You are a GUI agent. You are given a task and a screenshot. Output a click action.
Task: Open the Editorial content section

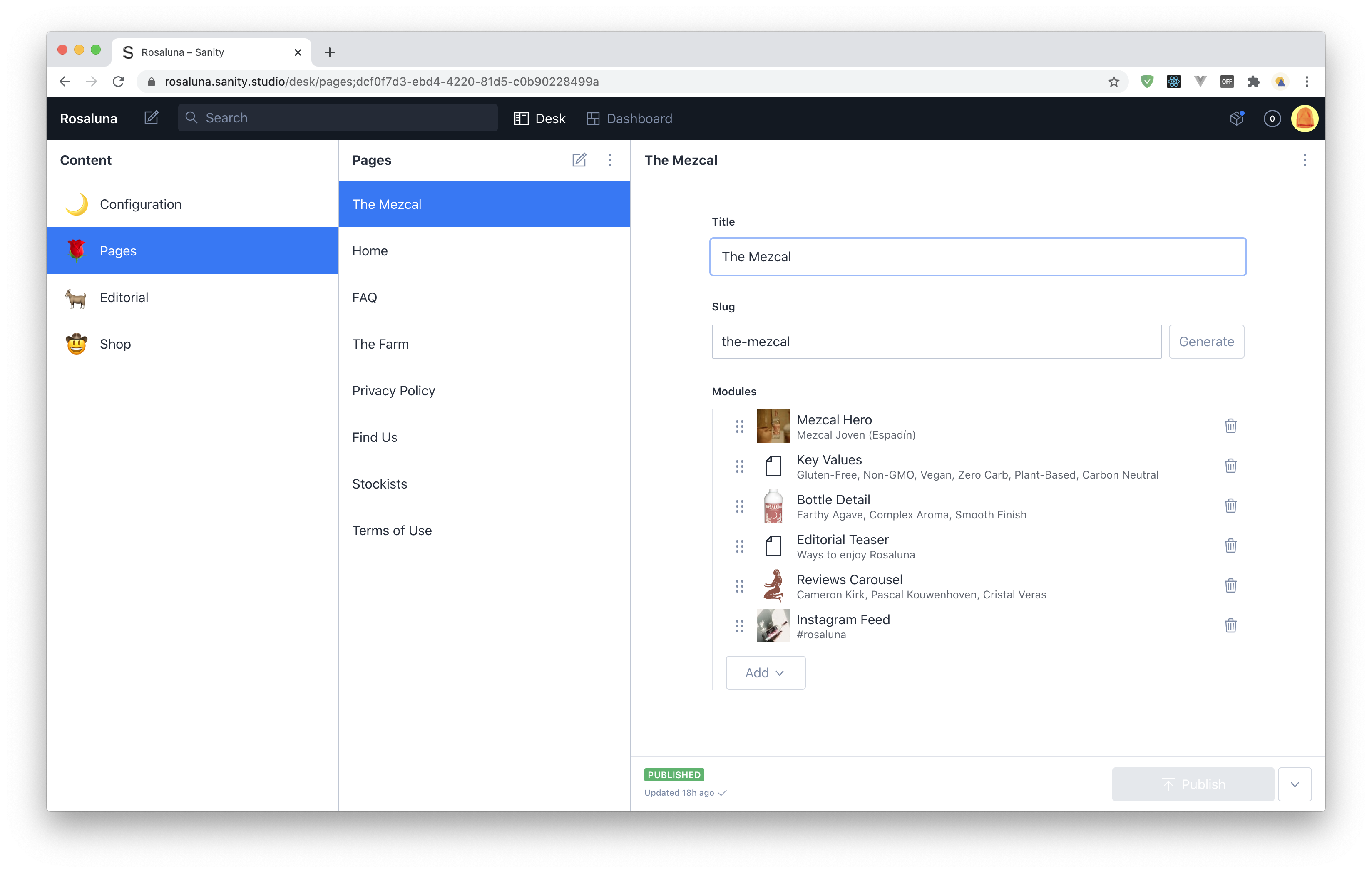coord(124,297)
